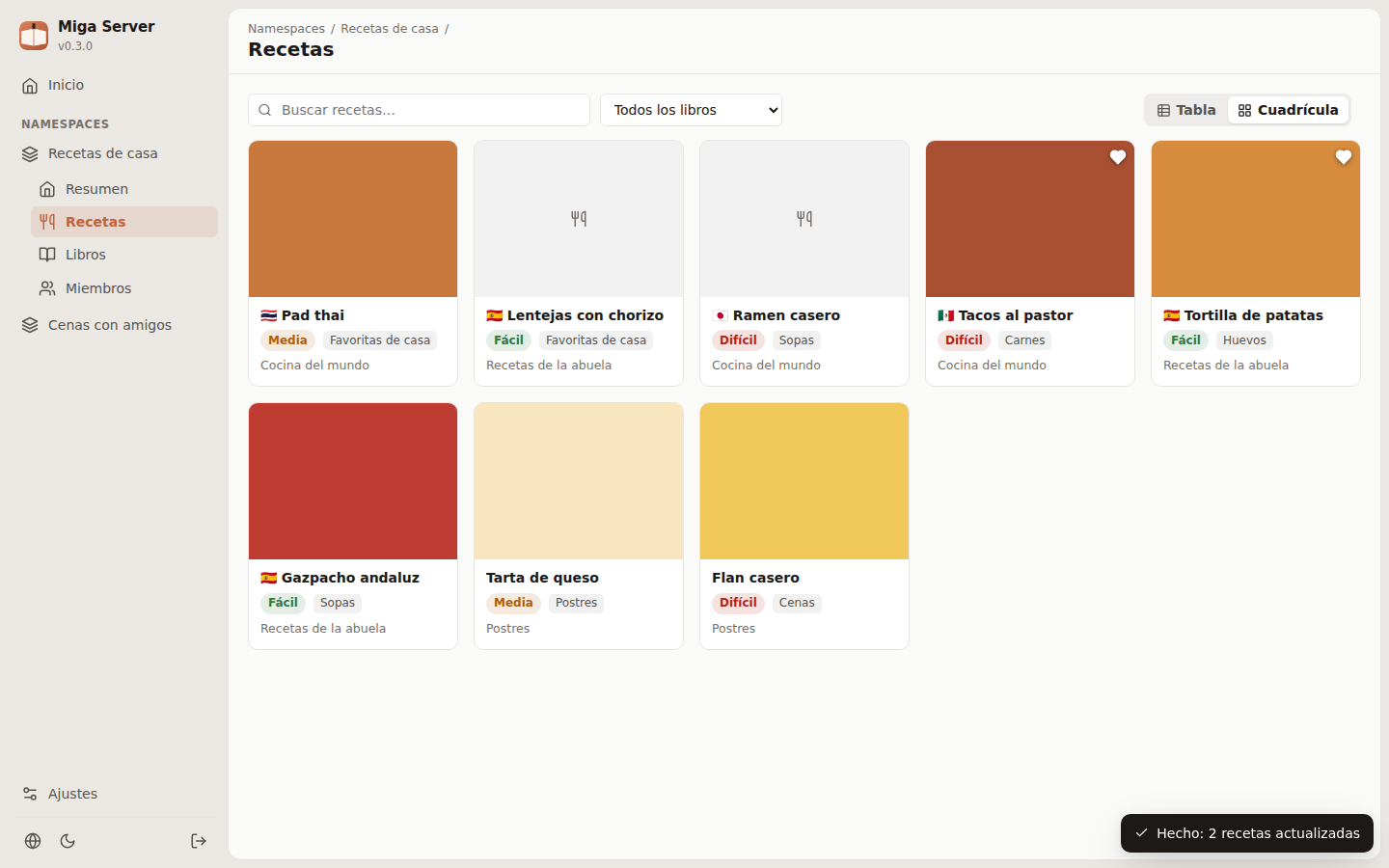Image resolution: width=1389 pixels, height=868 pixels.
Task: Click the Media tag on Pad thai
Action: (x=287, y=340)
